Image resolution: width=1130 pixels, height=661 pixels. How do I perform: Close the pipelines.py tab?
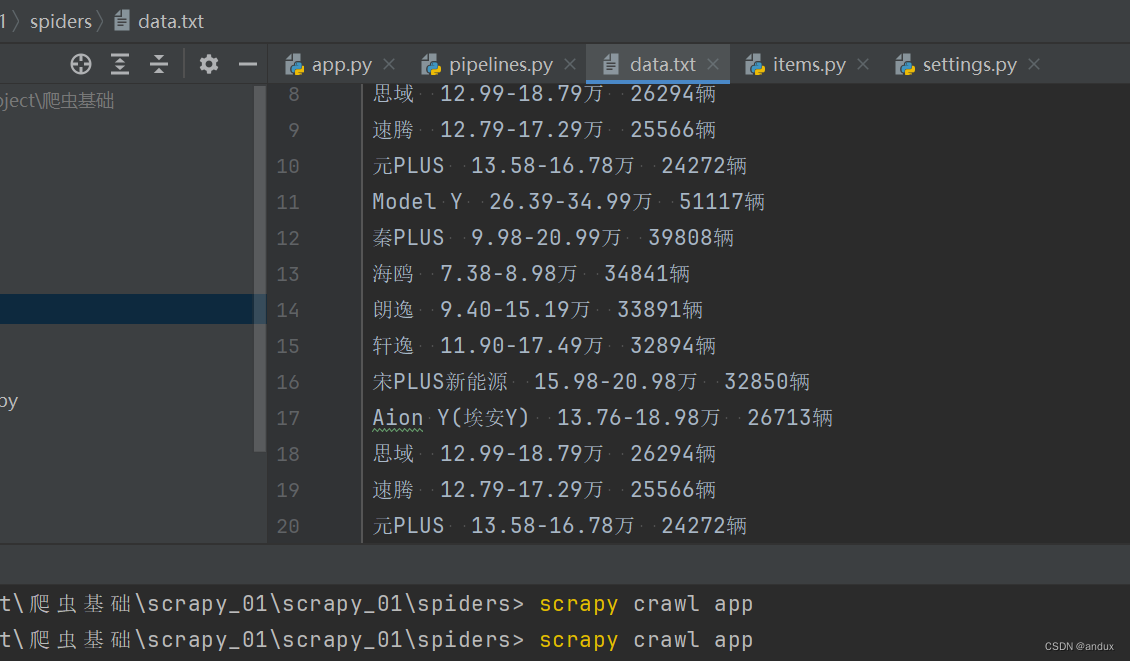(570, 64)
